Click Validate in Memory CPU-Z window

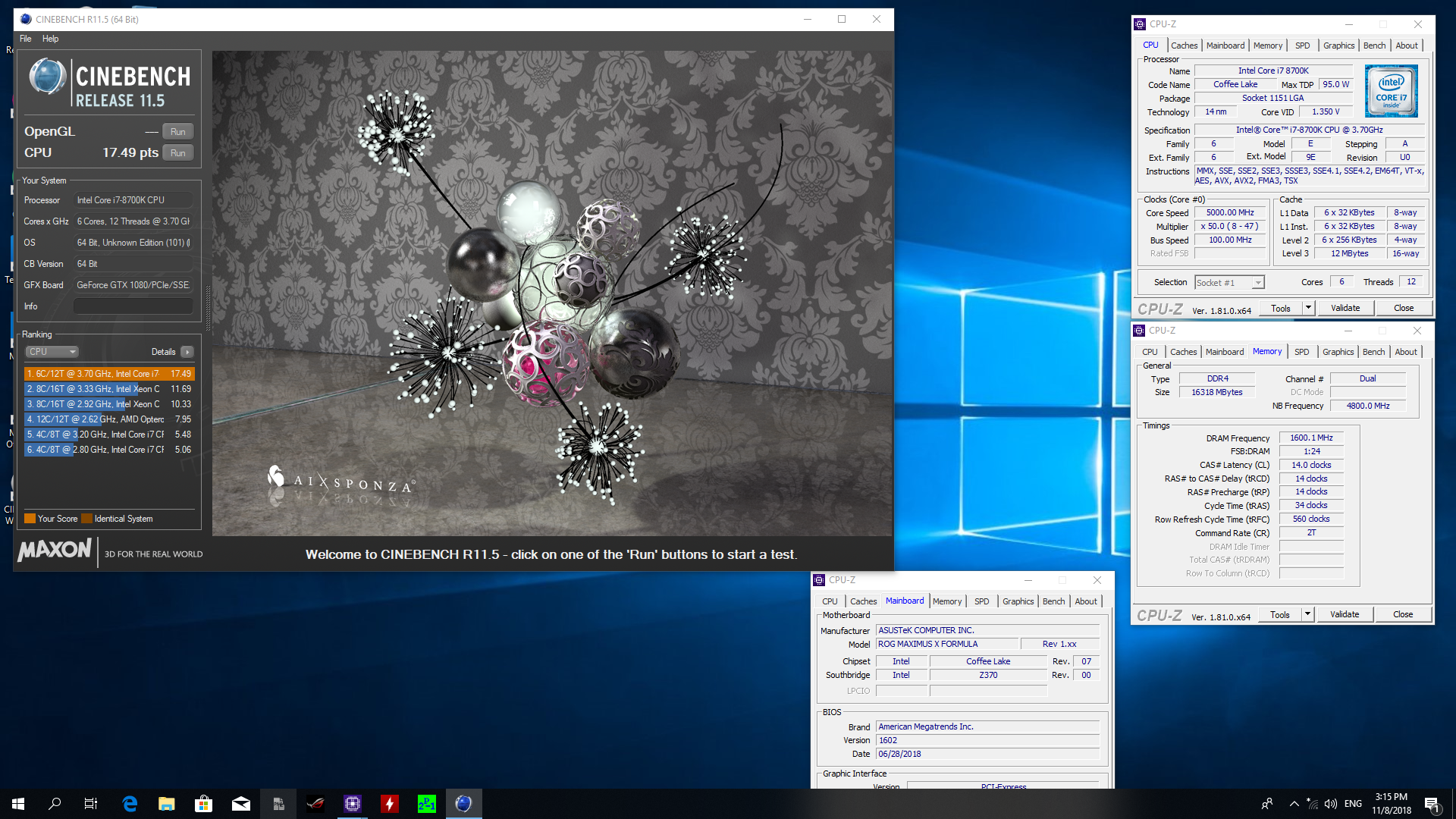[x=1345, y=614]
